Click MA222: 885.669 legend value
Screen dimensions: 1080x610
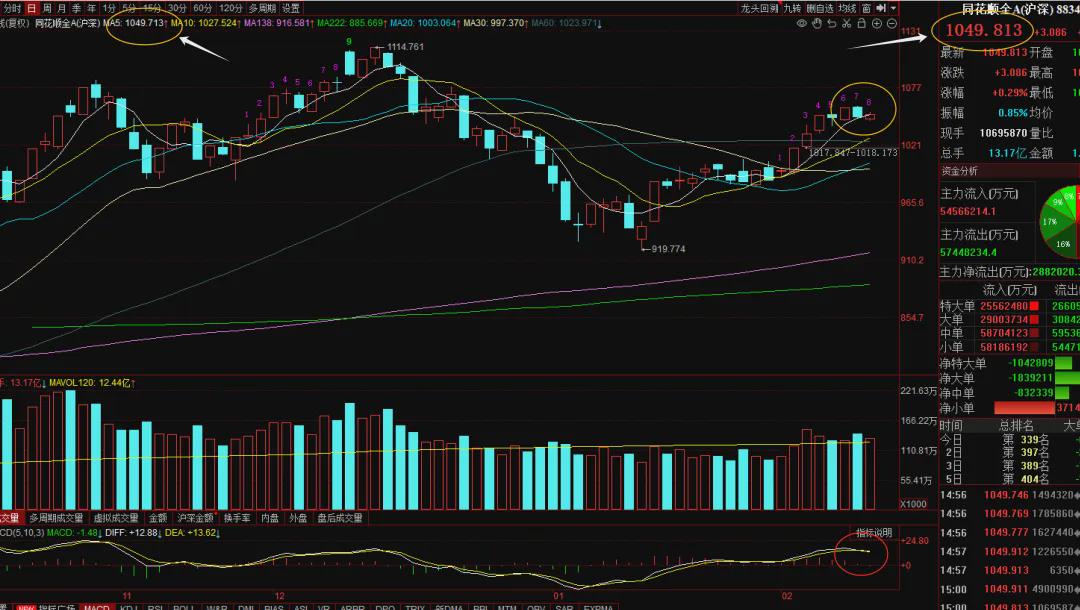pyautogui.click(x=350, y=23)
